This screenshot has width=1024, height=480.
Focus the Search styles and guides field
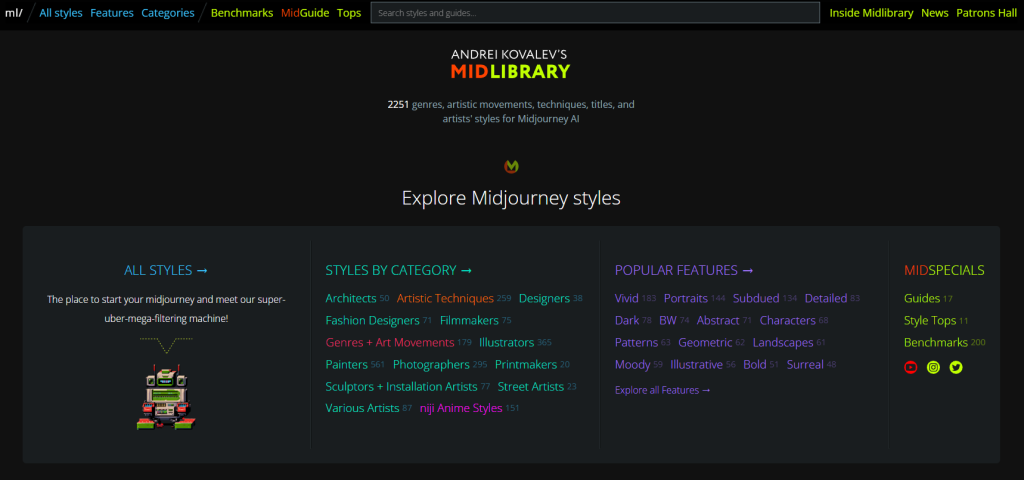point(595,12)
